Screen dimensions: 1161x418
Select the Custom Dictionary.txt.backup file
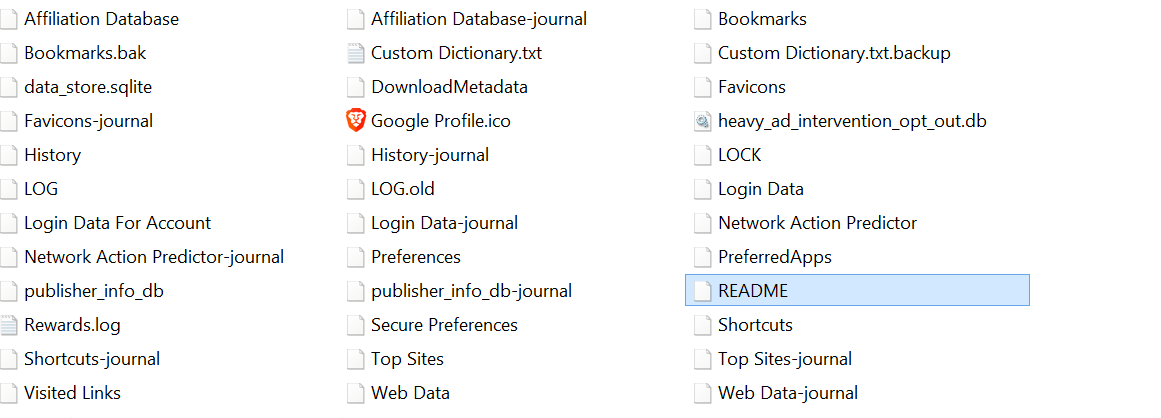coord(834,53)
